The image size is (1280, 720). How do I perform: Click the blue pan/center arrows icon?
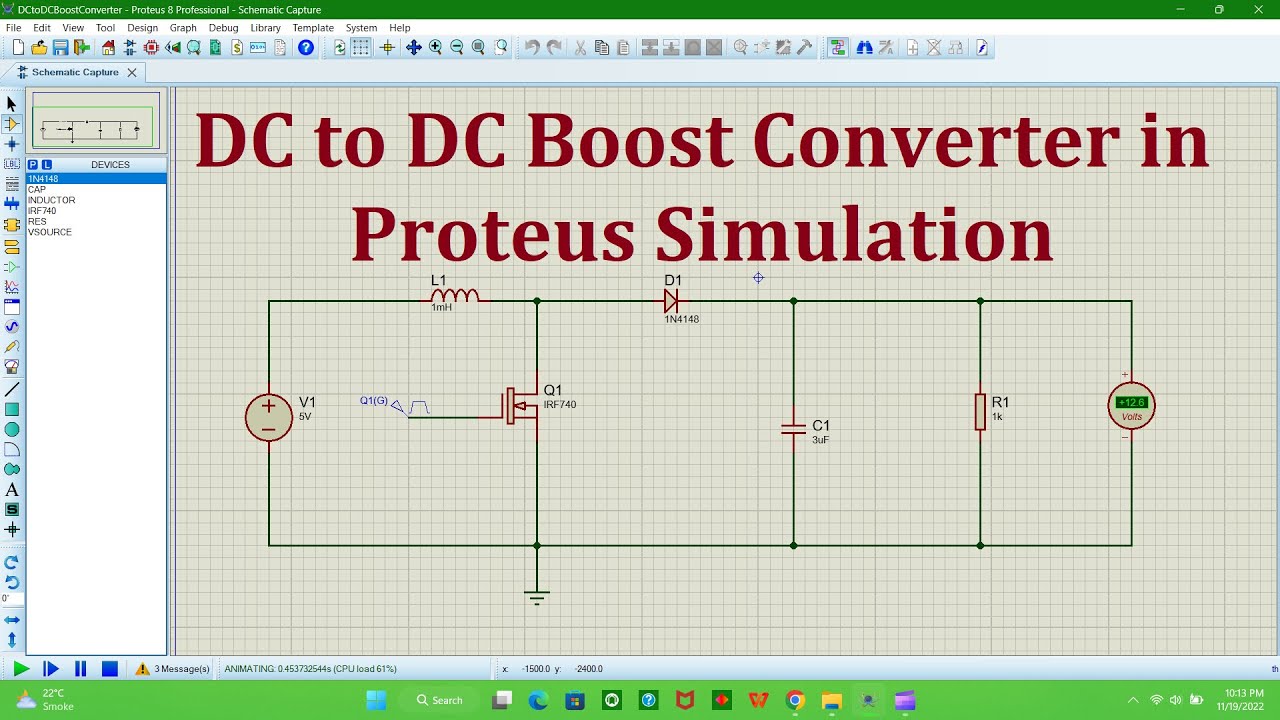pyautogui.click(x=414, y=47)
